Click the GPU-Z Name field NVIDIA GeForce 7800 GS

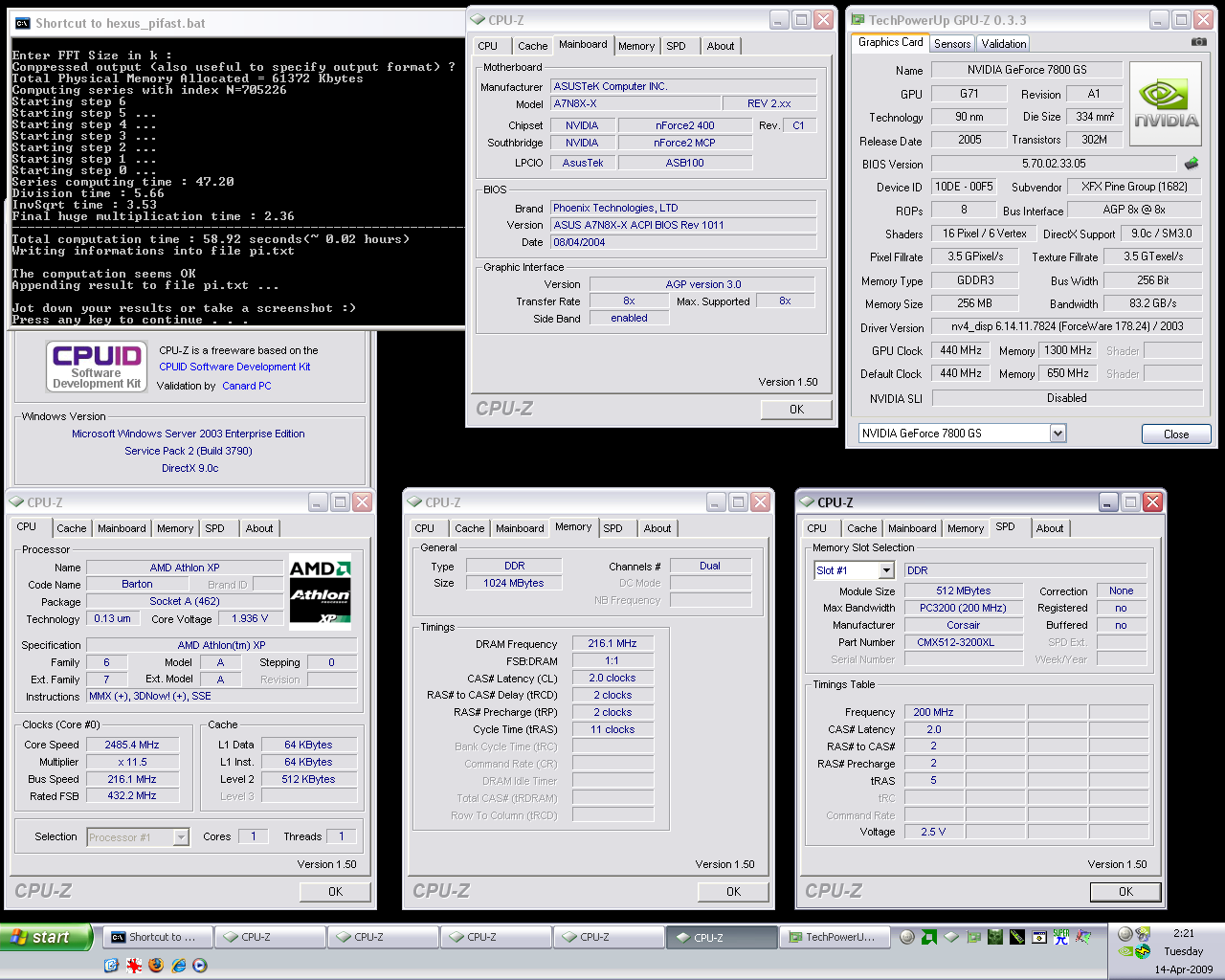(x=1026, y=69)
